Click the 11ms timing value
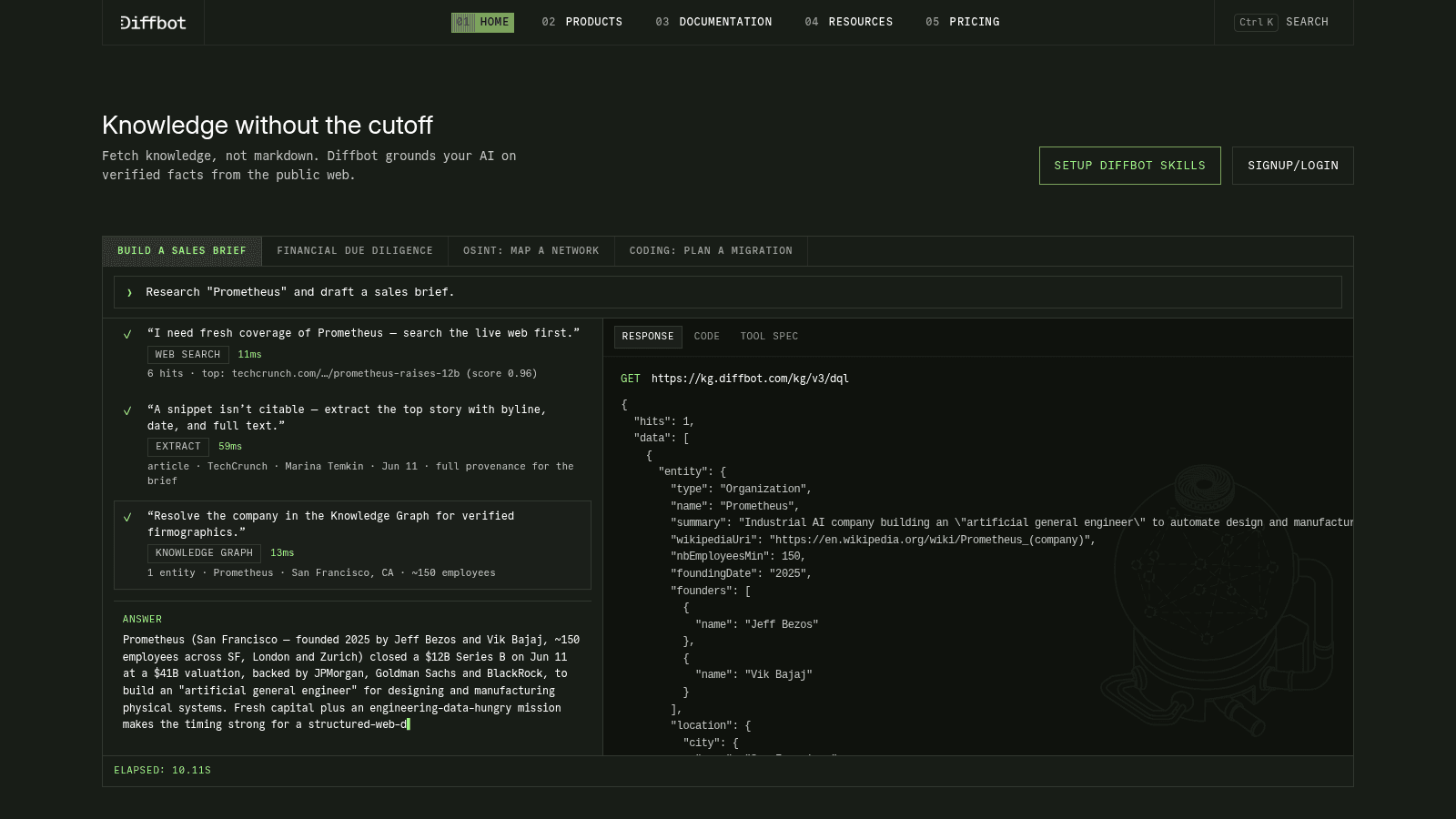 249,355
